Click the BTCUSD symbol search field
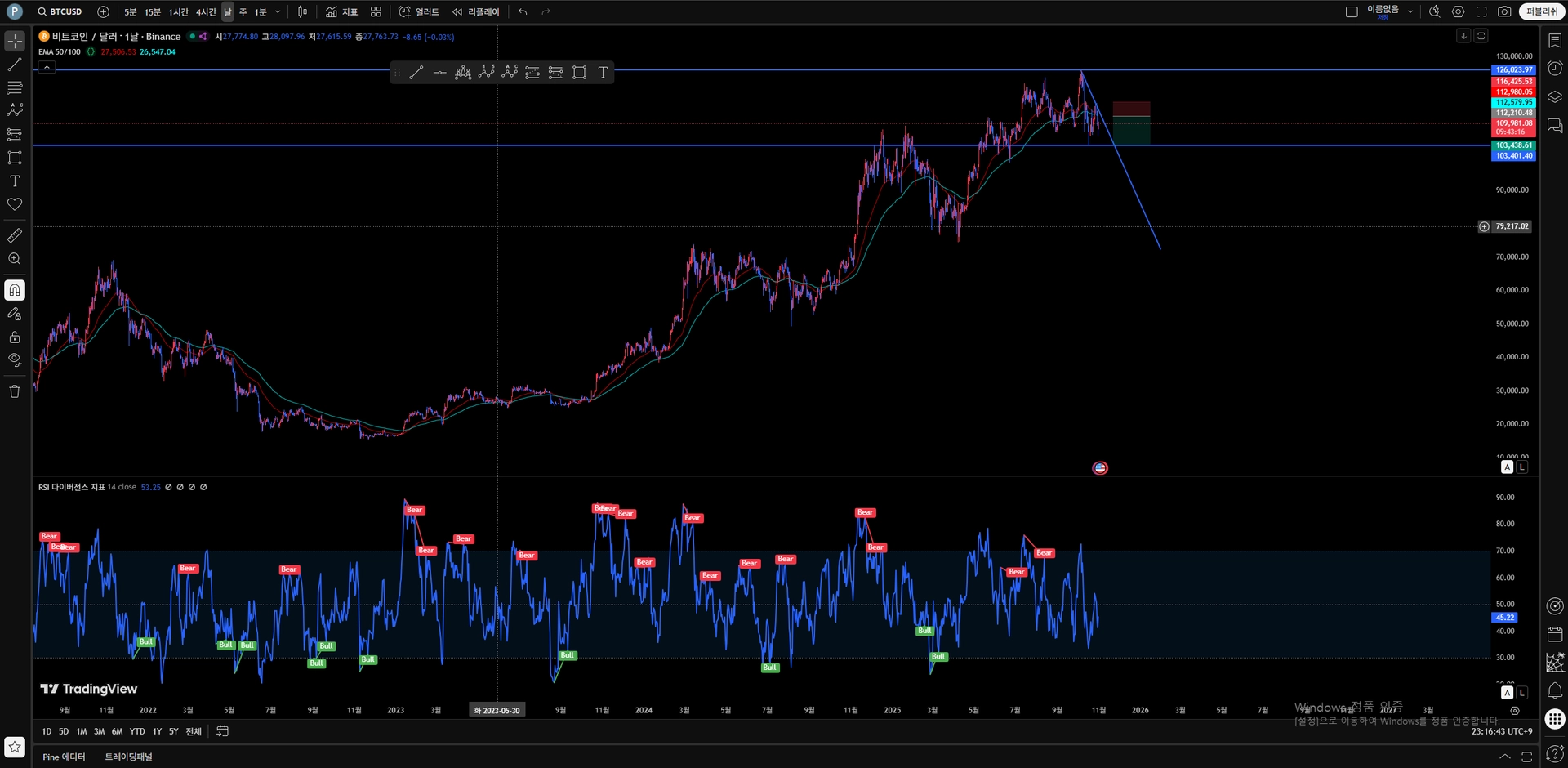The height and width of the screenshot is (768, 1568). 60,11
